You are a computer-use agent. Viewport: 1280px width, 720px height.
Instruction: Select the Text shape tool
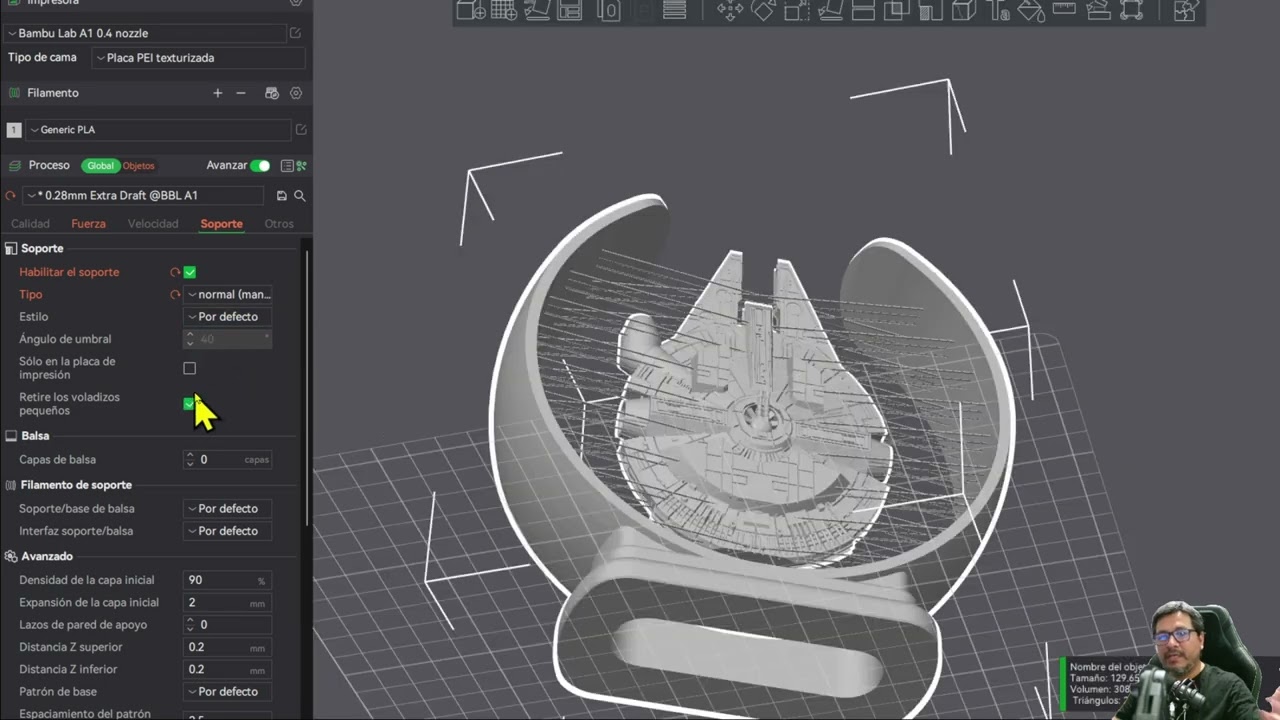pyautogui.click(x=997, y=11)
